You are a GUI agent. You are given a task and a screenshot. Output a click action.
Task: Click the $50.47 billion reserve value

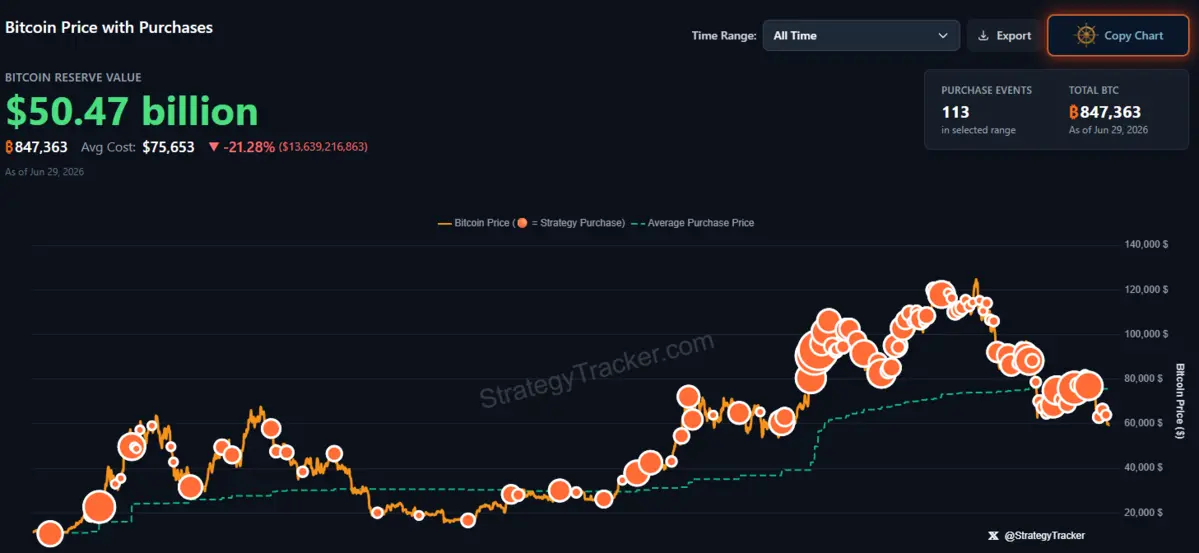click(x=132, y=112)
